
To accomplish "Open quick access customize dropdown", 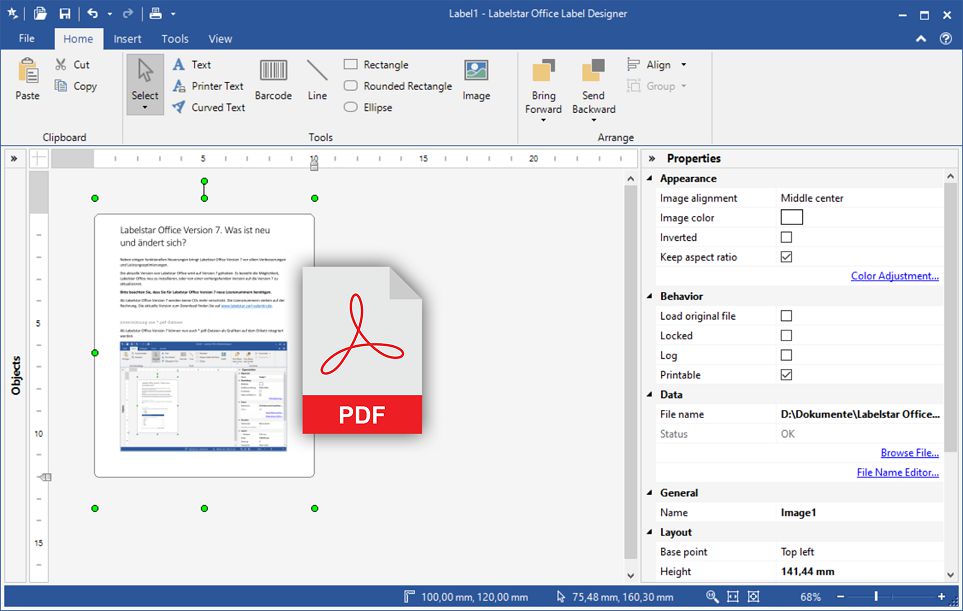I will point(173,14).
